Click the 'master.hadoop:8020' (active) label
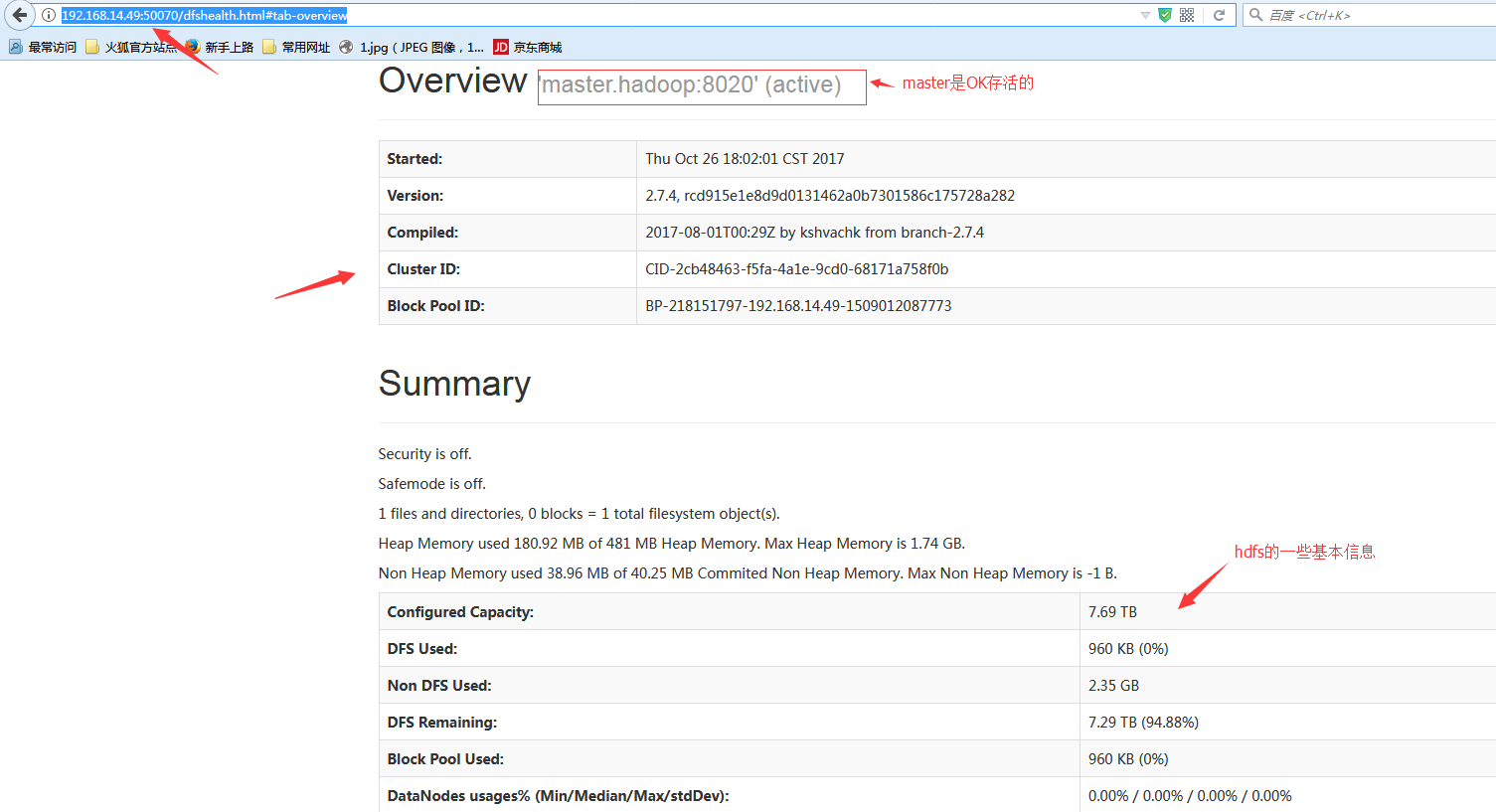 692,85
